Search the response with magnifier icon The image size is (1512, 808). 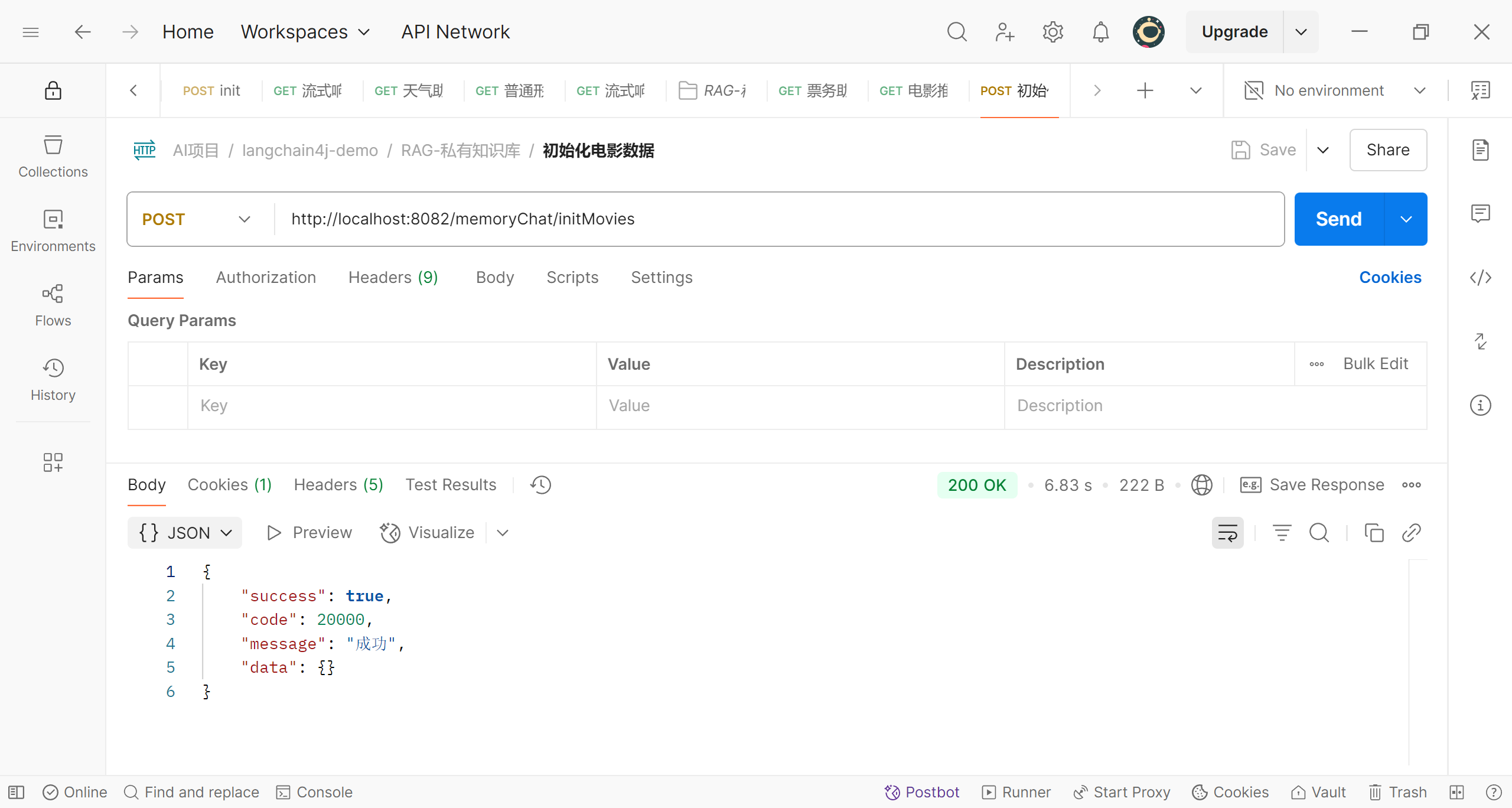coord(1319,533)
